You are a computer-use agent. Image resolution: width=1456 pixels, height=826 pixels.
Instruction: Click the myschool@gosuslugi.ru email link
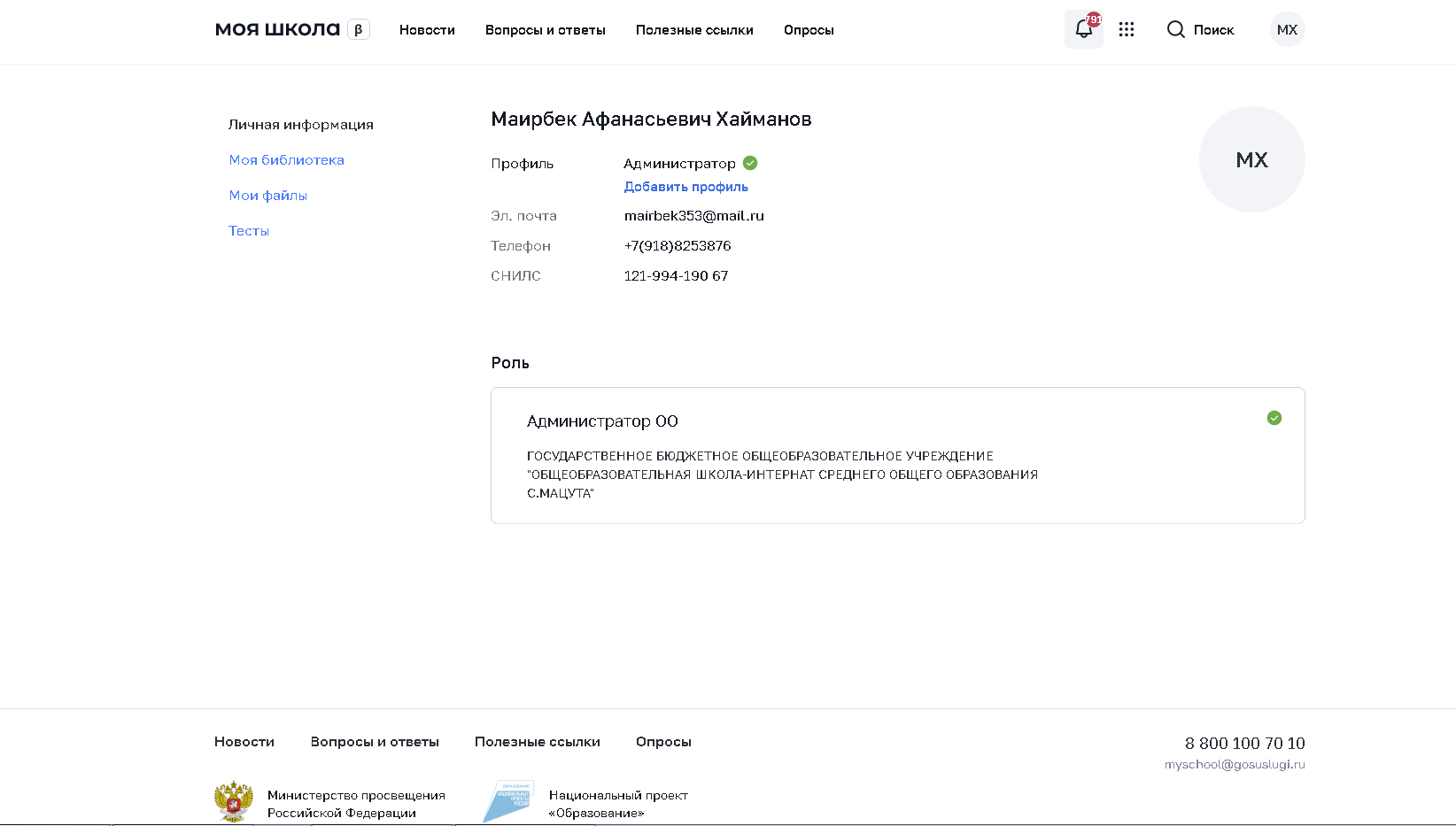point(1234,765)
